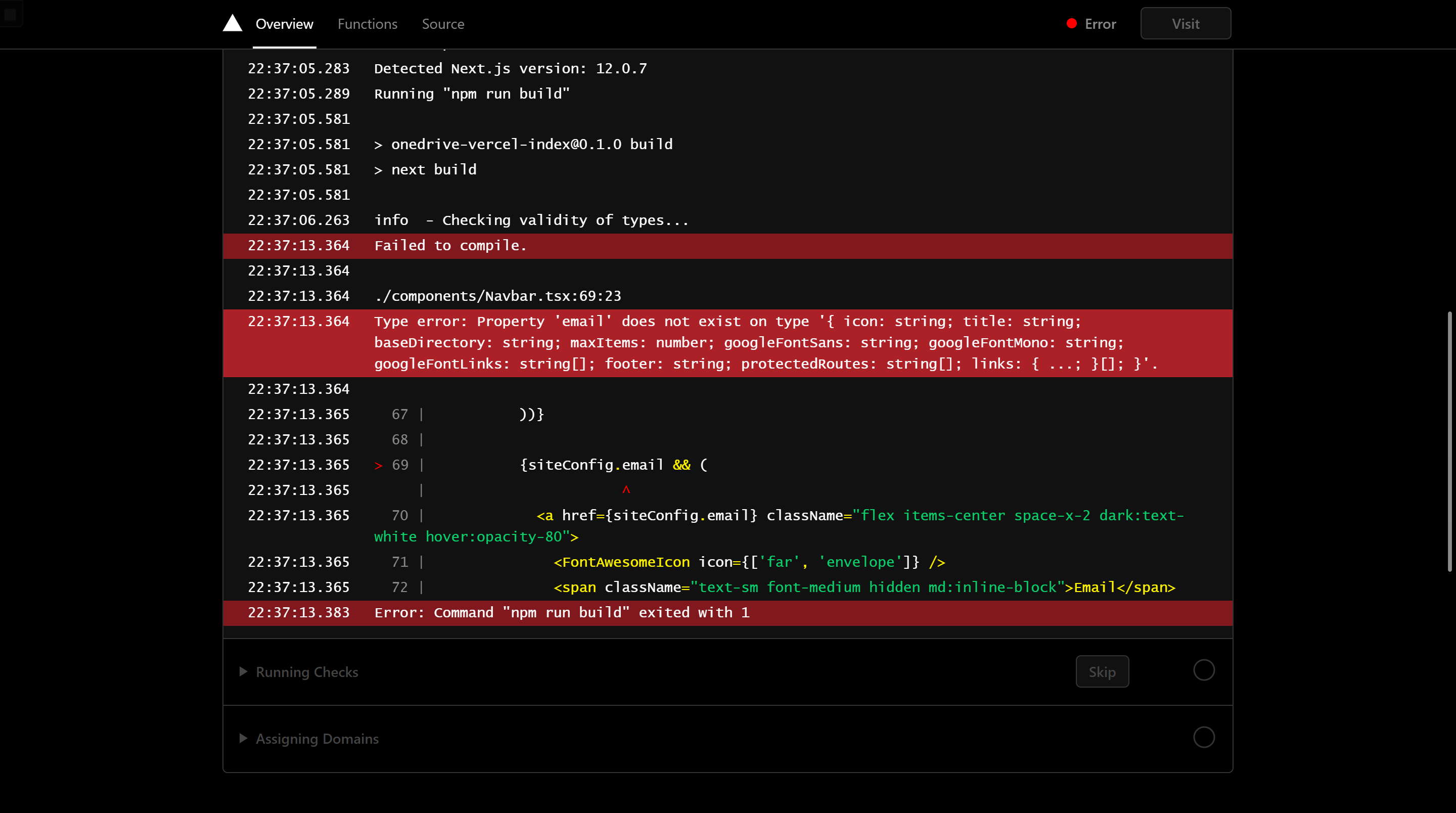Viewport: 1456px width, 813px height.
Task: Click the status circle beside Assigning Domains
Action: coord(1204,737)
